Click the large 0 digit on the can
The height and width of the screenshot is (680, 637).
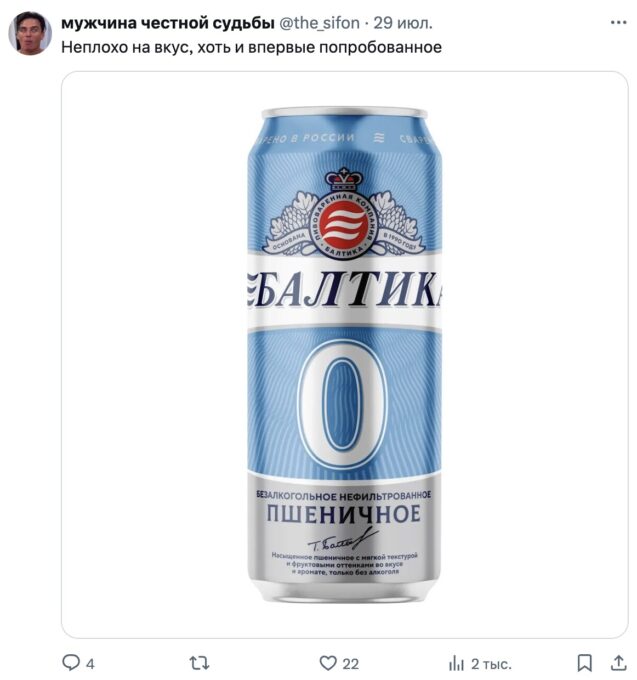coord(343,404)
